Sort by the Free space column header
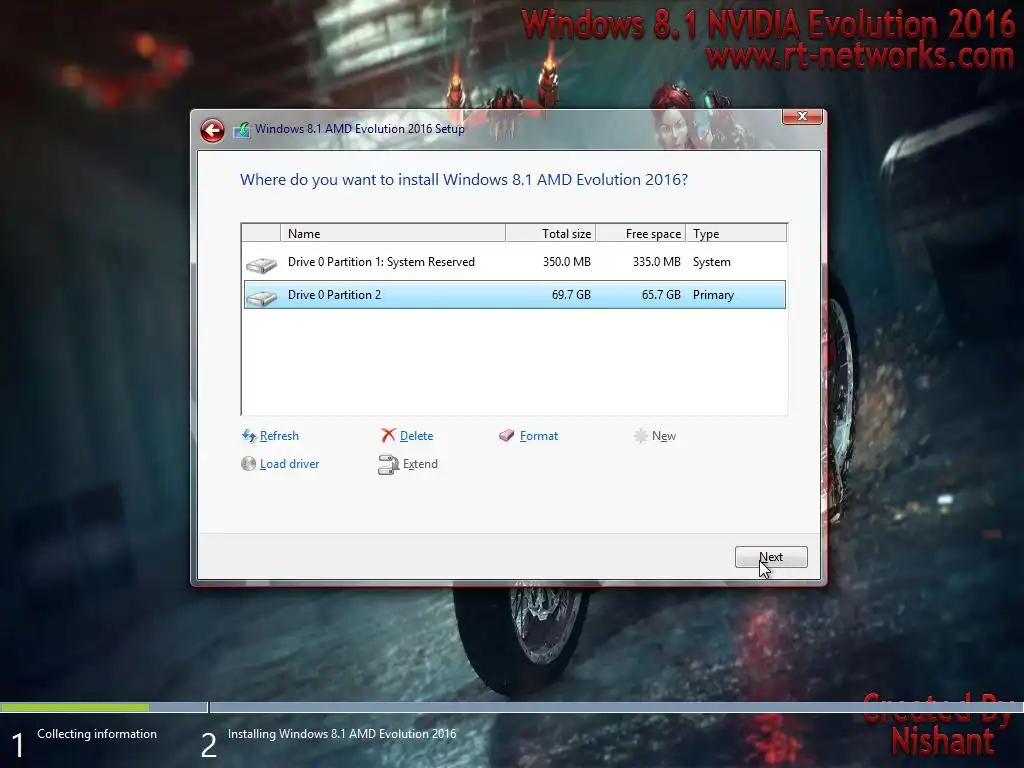This screenshot has height=768, width=1024. (641, 233)
